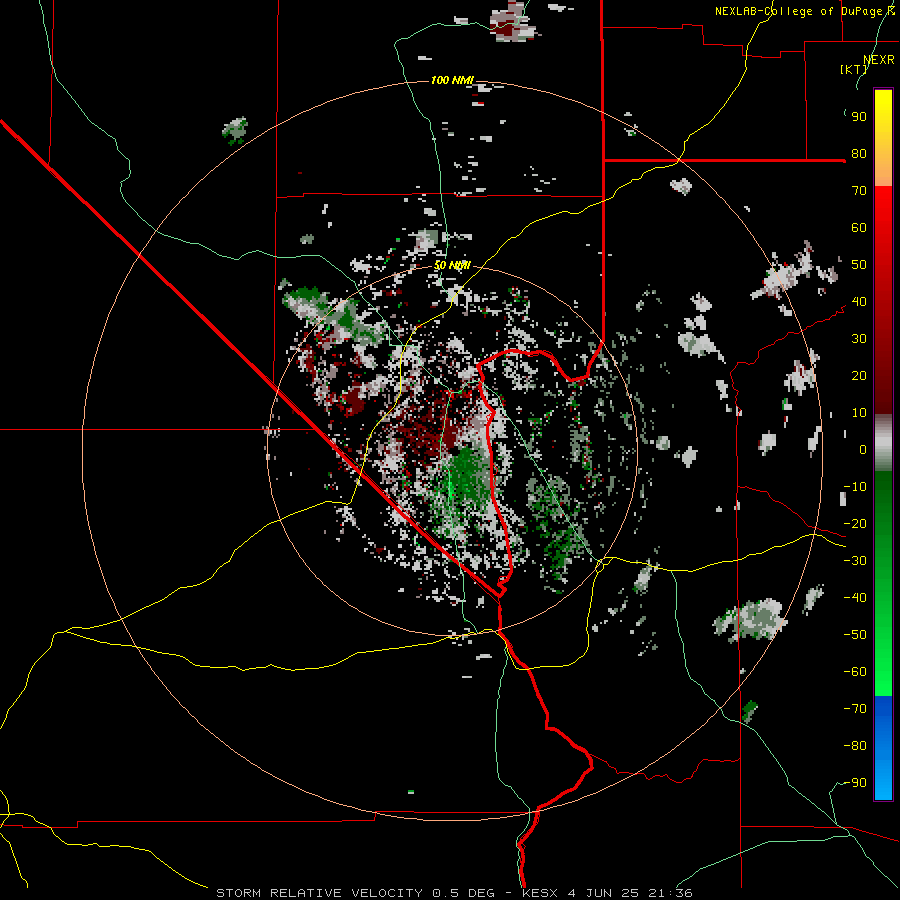Click the "21:36" timestamp in the caption
Screen dimensions: 900x900
coord(670,893)
